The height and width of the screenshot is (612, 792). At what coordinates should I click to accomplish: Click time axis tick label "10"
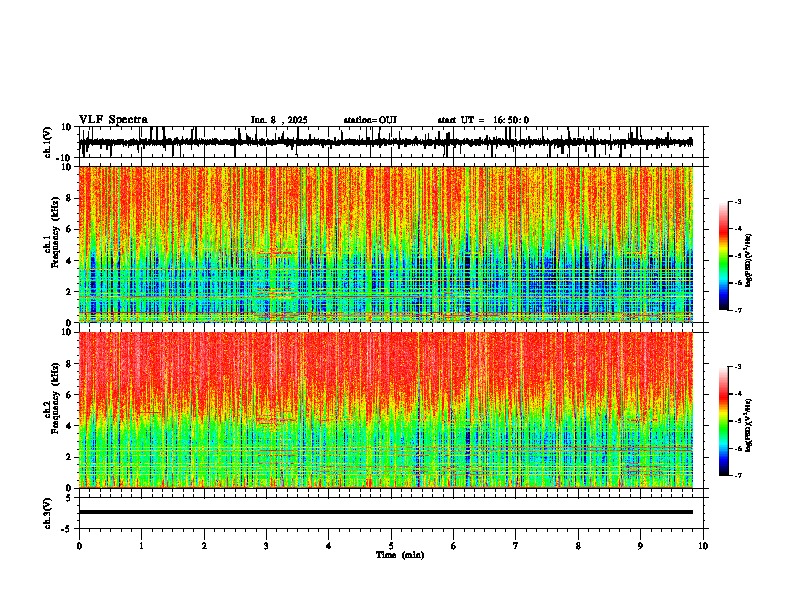[703, 546]
